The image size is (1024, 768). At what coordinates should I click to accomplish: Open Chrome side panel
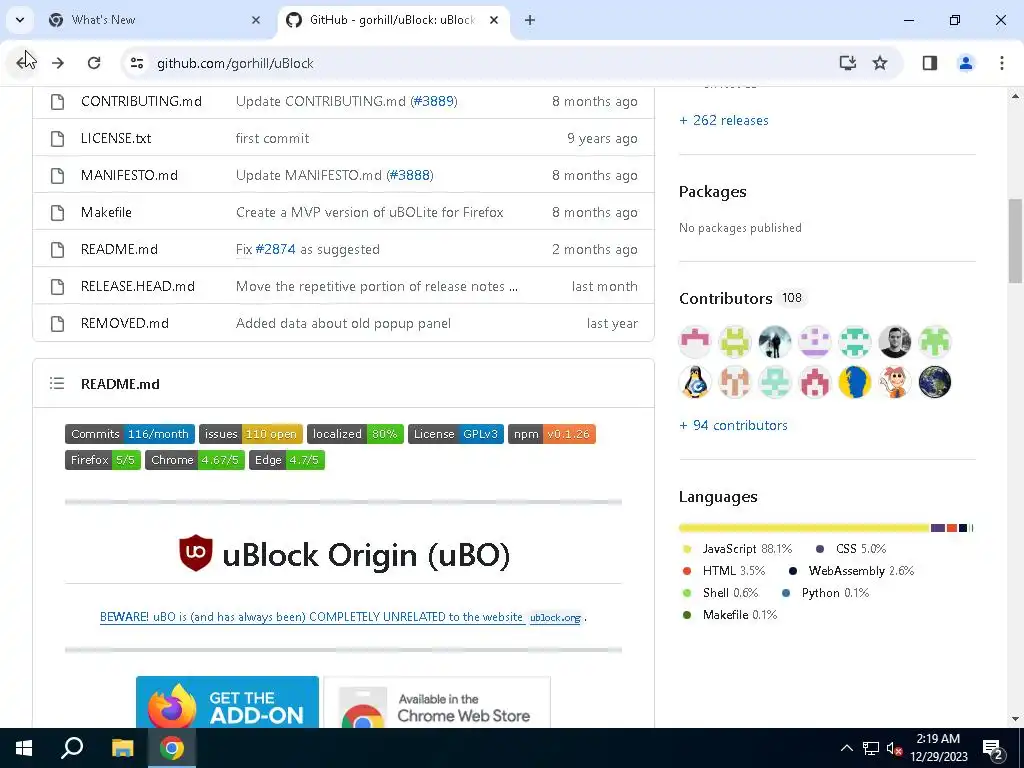tap(930, 63)
